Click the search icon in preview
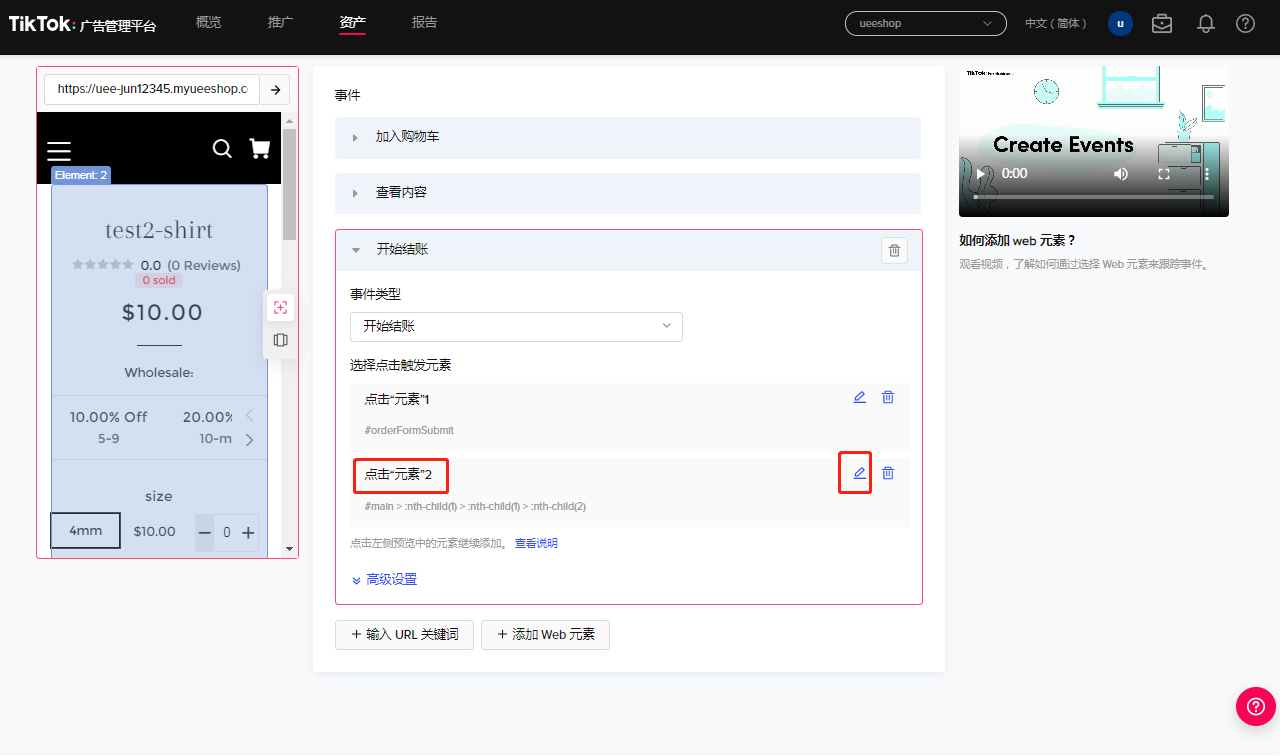This screenshot has height=756, width=1280. 222,149
